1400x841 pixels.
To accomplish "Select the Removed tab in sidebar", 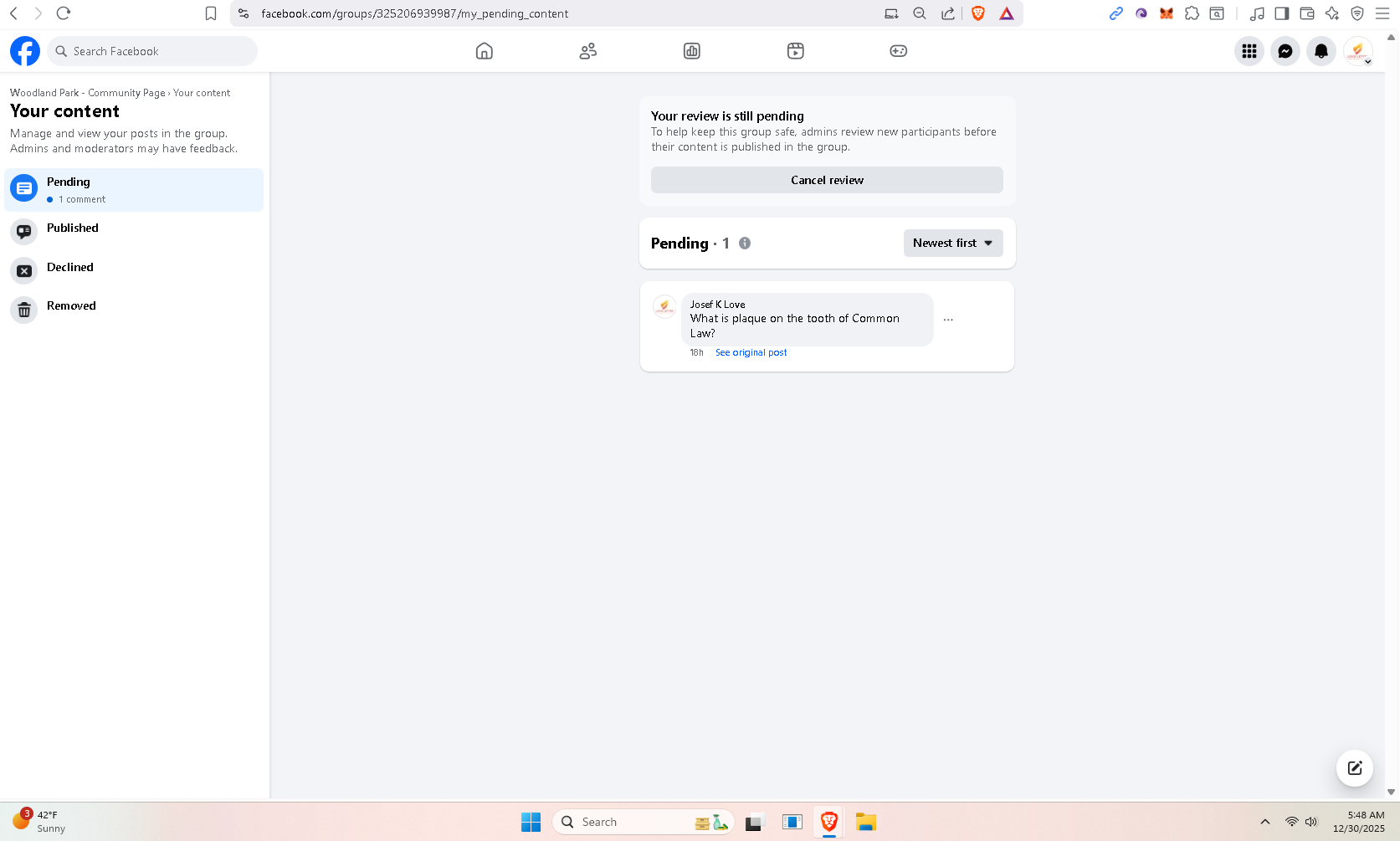I will (x=71, y=306).
